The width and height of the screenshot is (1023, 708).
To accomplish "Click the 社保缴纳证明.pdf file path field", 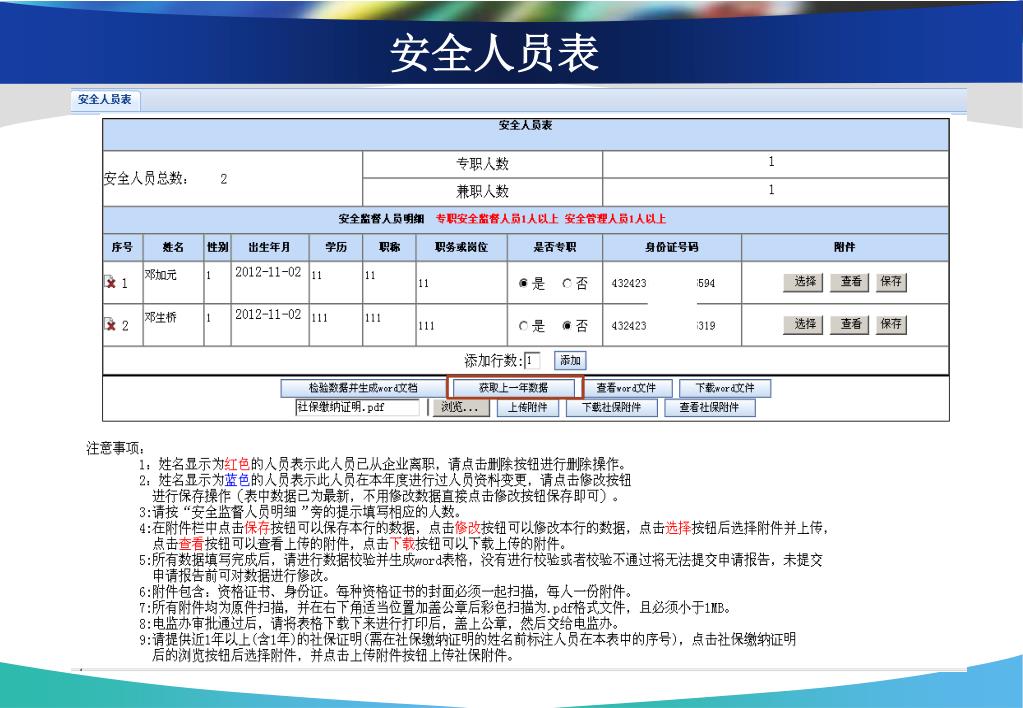I will point(356,408).
